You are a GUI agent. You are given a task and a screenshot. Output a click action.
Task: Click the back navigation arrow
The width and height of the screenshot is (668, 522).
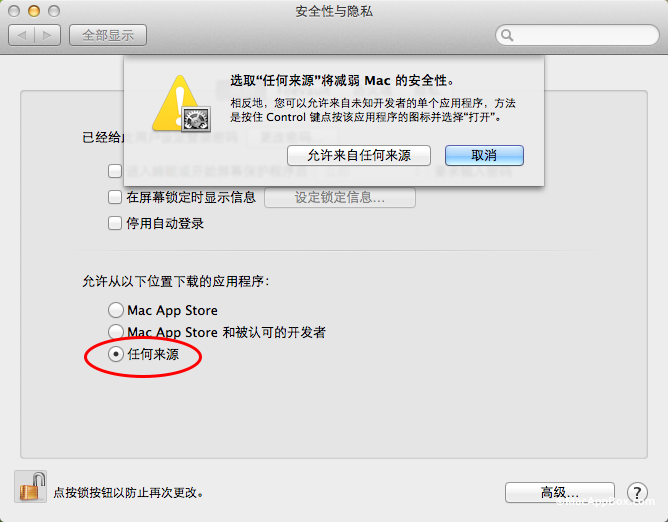(x=22, y=35)
